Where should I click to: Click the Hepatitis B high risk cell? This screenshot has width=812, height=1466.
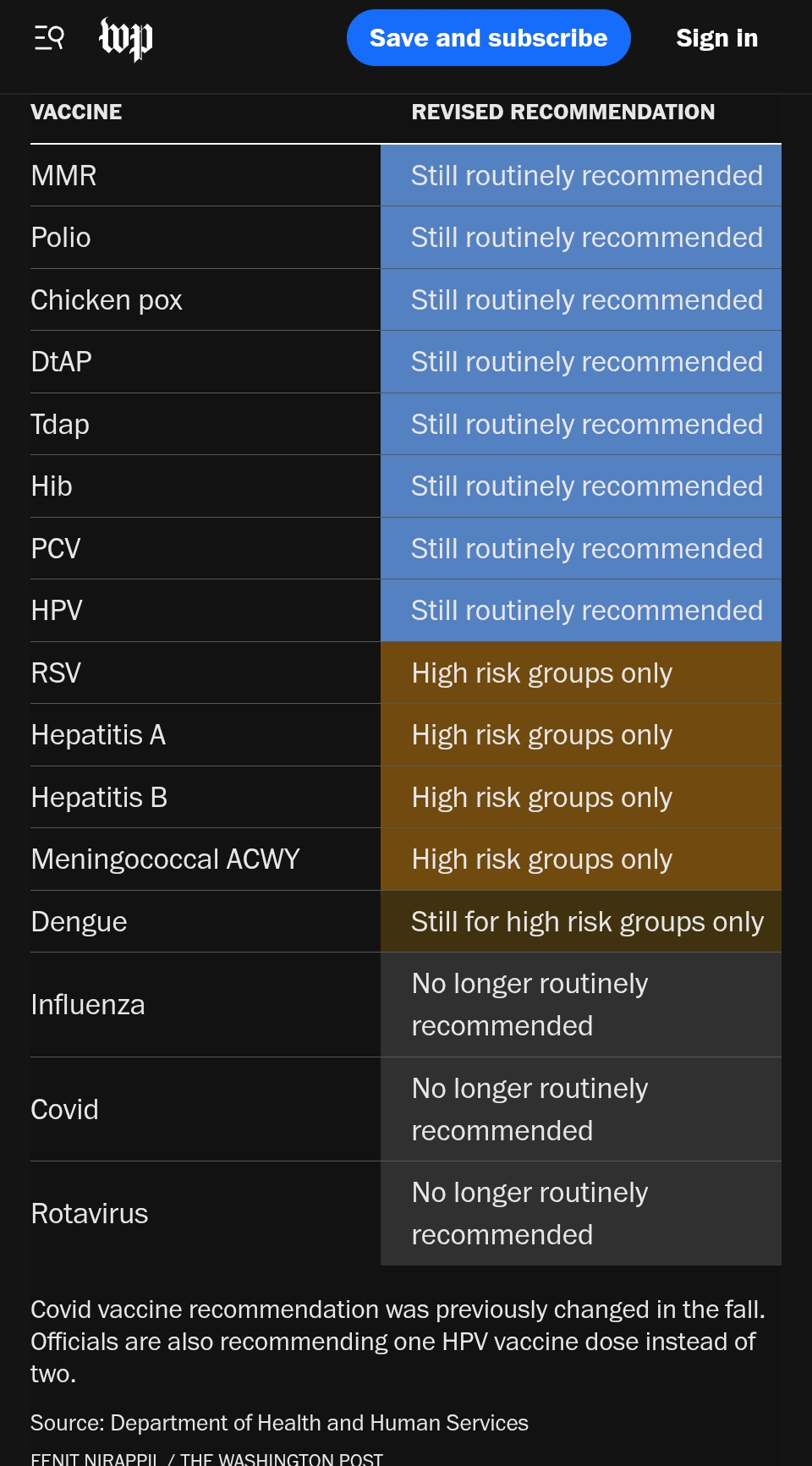(x=581, y=798)
